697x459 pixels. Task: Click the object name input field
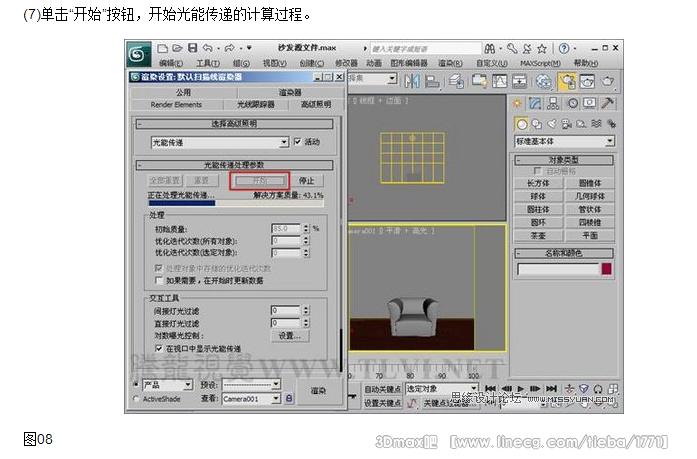(x=558, y=269)
